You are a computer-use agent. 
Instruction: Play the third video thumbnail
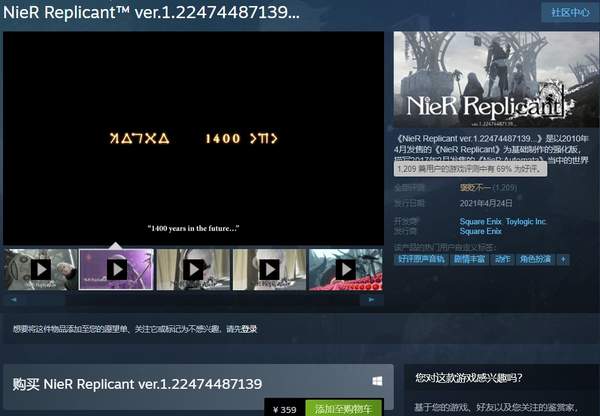coord(192,269)
